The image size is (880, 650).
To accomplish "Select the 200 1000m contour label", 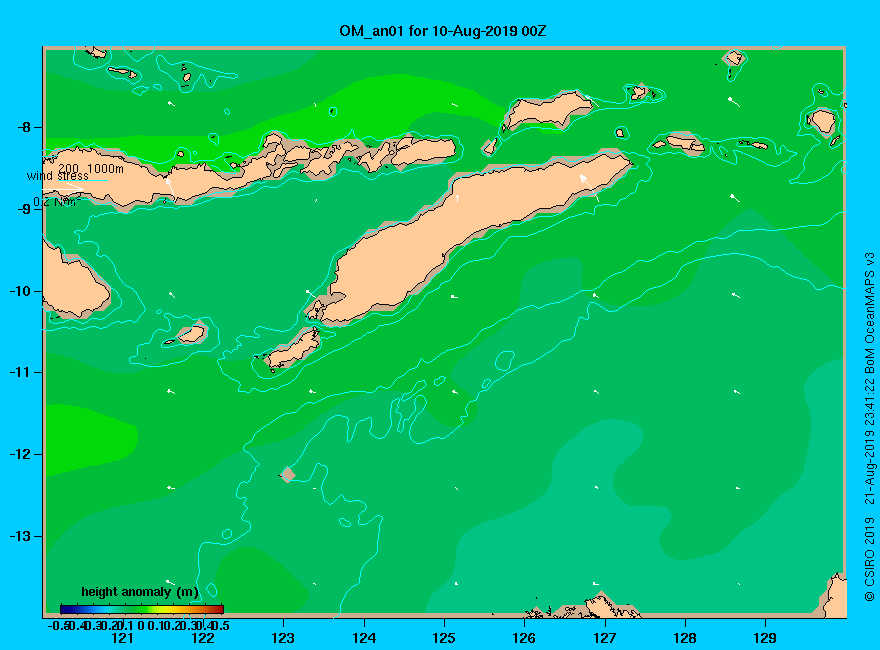I will [x=91, y=168].
